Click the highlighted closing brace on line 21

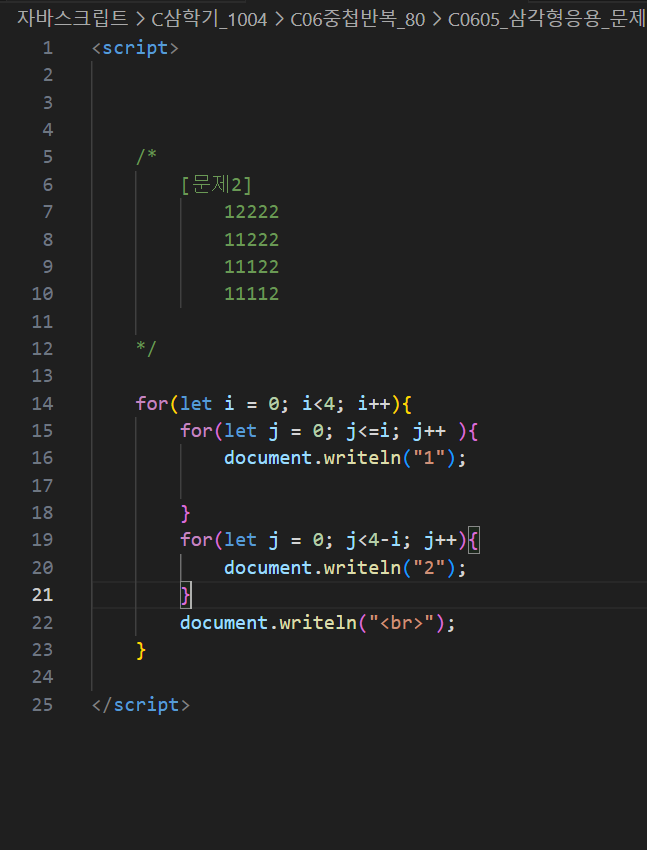click(x=186, y=595)
